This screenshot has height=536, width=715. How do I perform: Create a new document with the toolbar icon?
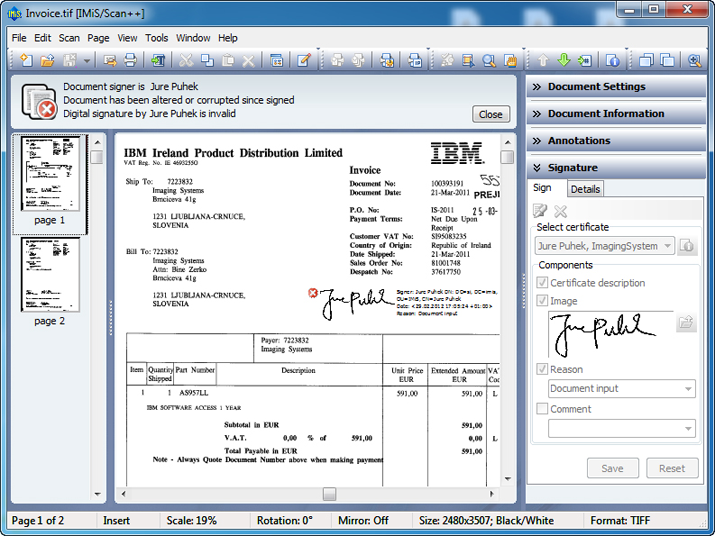tap(26, 60)
